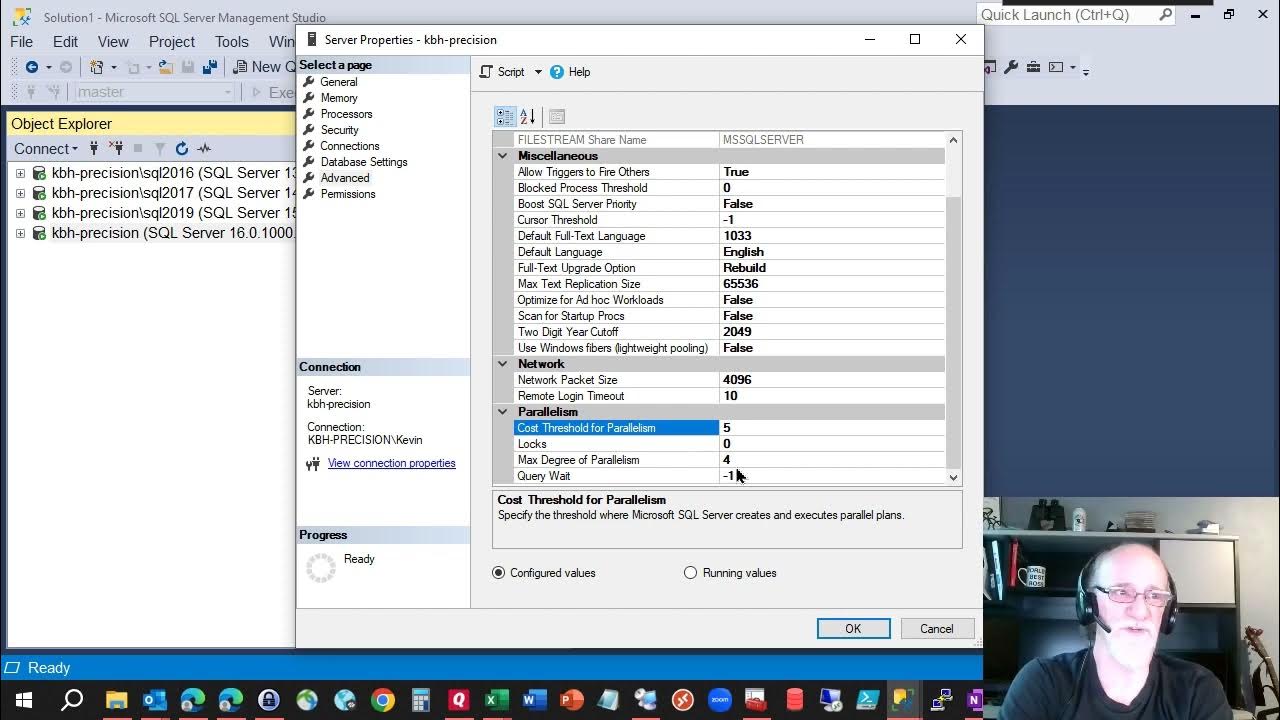Click Open File folder icon in toolbar
Viewport: 1280px width, 720px height.
click(x=165, y=67)
